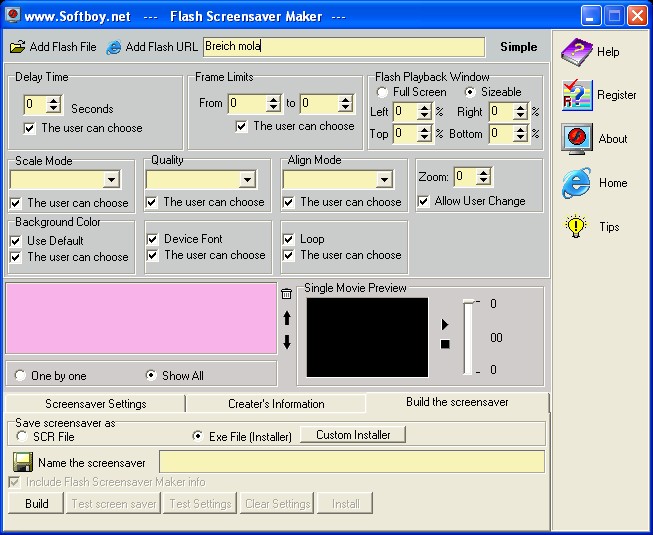The width and height of the screenshot is (653, 535).
Task: Toggle Use Default background color
Action: coord(16,241)
